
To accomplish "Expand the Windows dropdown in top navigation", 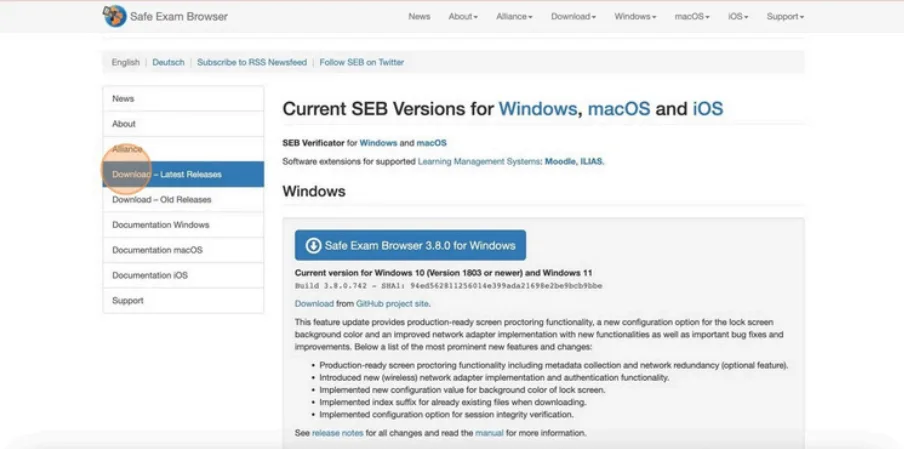I will [635, 17].
